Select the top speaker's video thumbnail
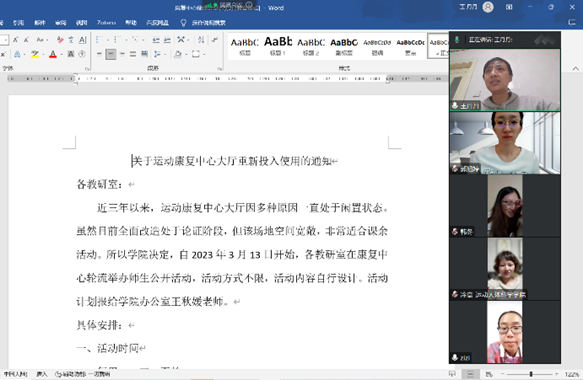The width and height of the screenshot is (583, 380). point(505,80)
